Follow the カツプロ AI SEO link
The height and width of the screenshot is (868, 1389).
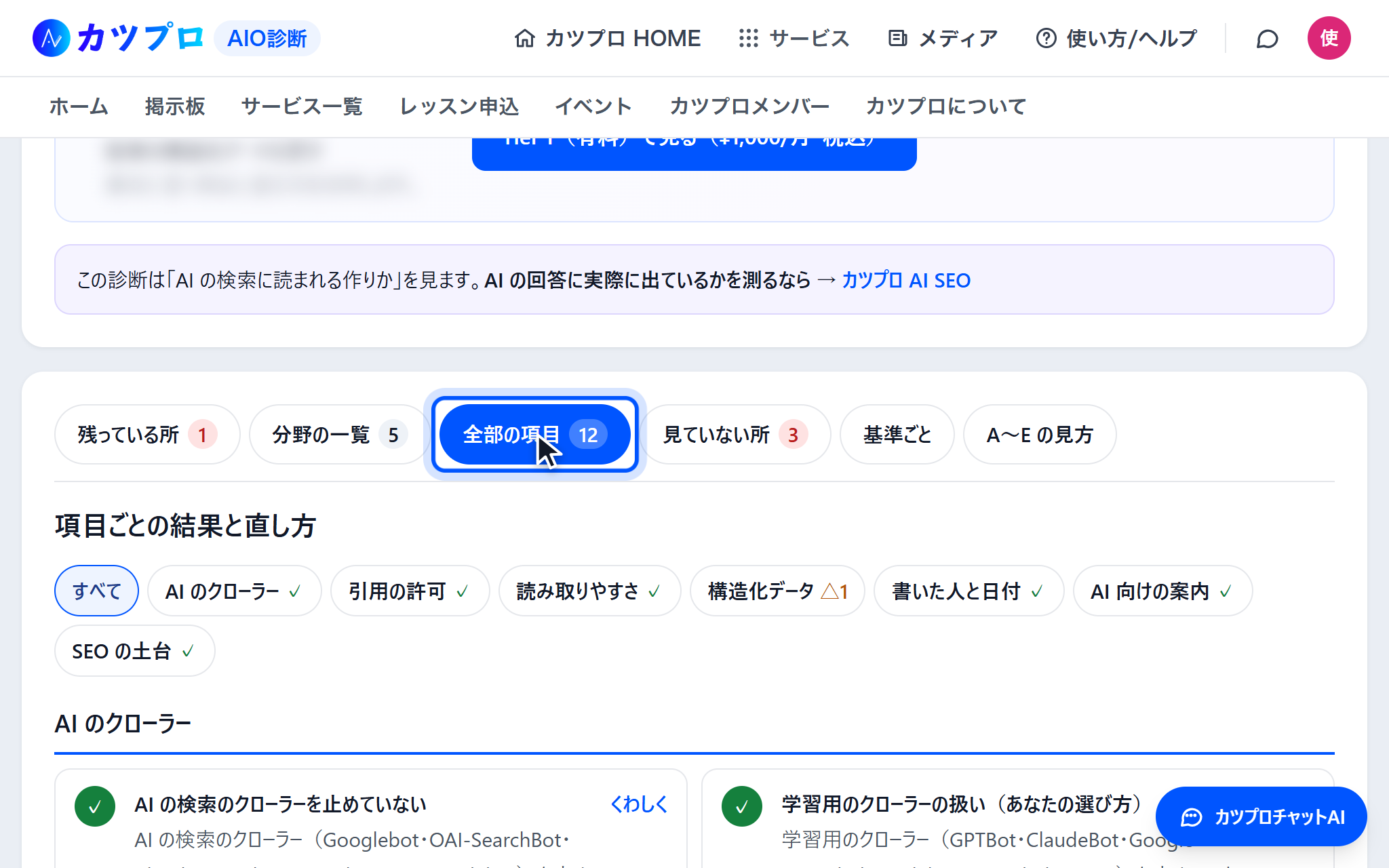[906, 280]
